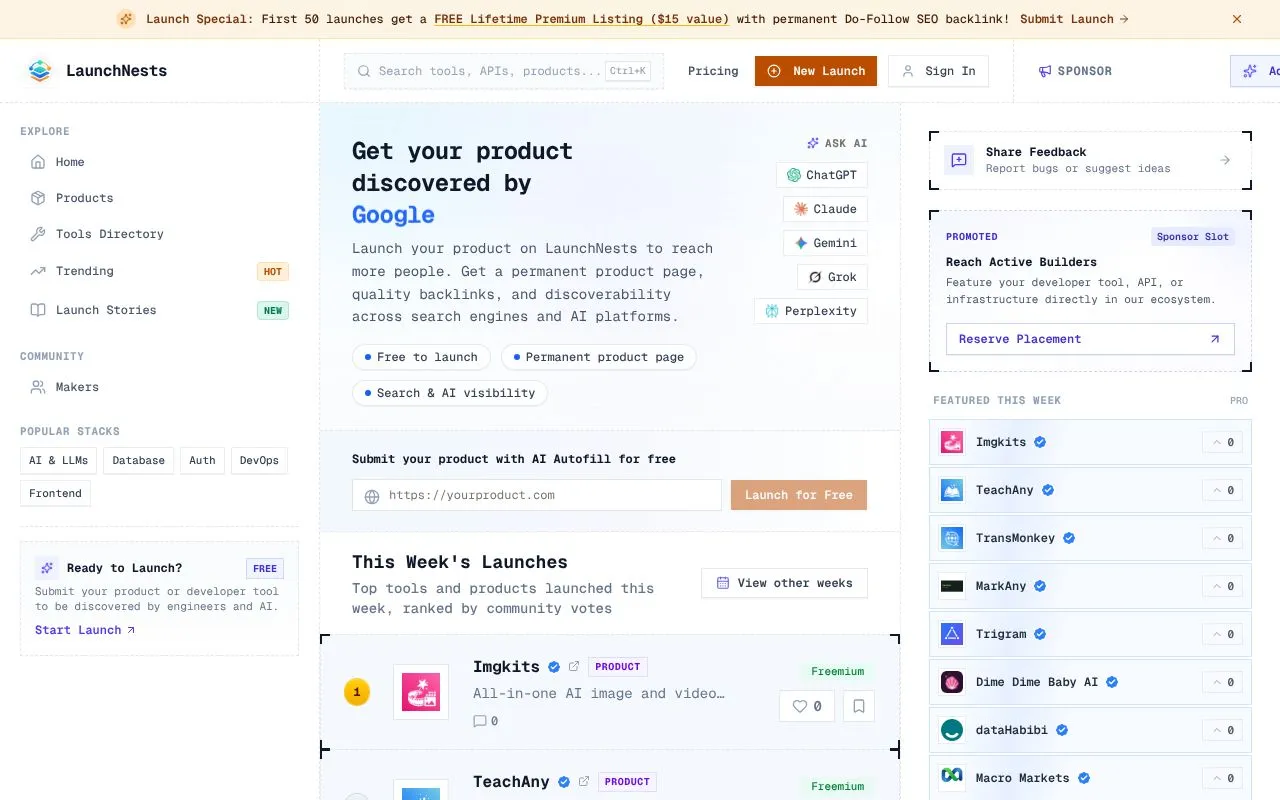Open the Imgkits product thumbnail in launches
Screen dimensions: 1280x800
(x=421, y=692)
